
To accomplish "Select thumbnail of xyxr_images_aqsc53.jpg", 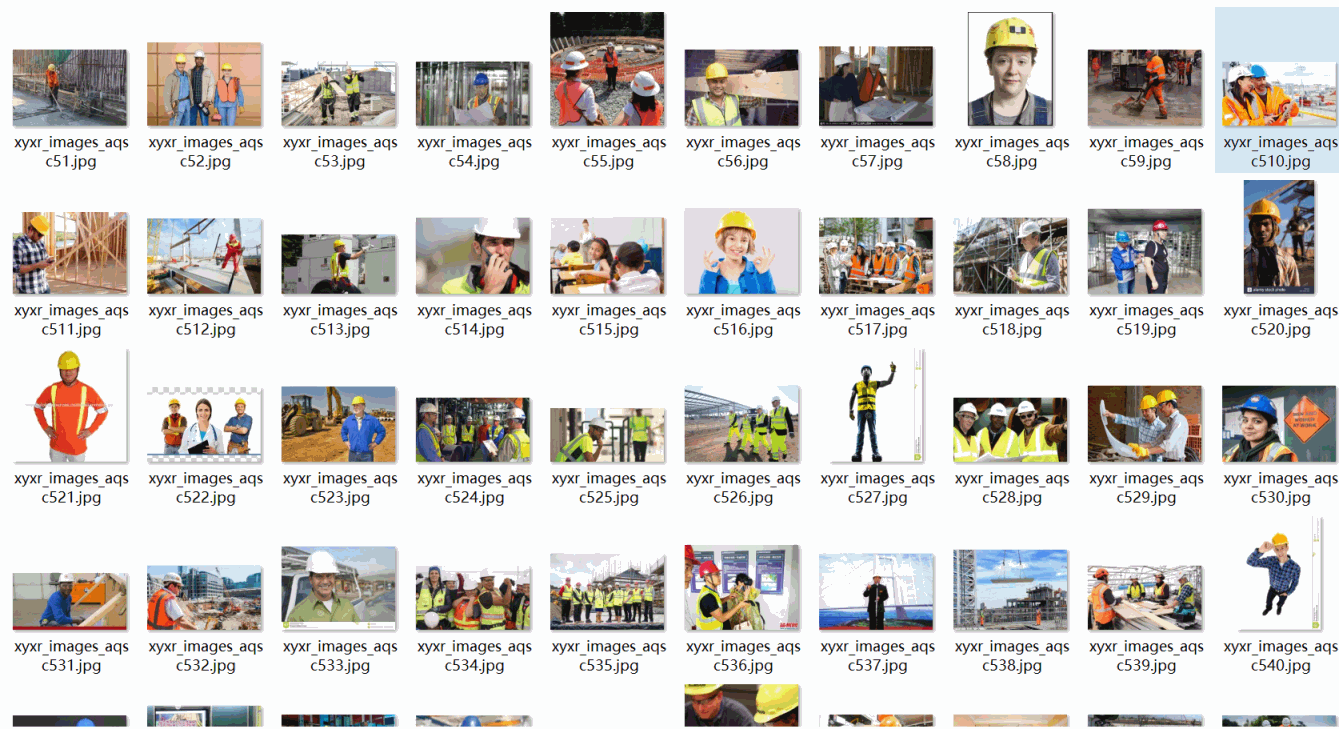I will tap(339, 94).
